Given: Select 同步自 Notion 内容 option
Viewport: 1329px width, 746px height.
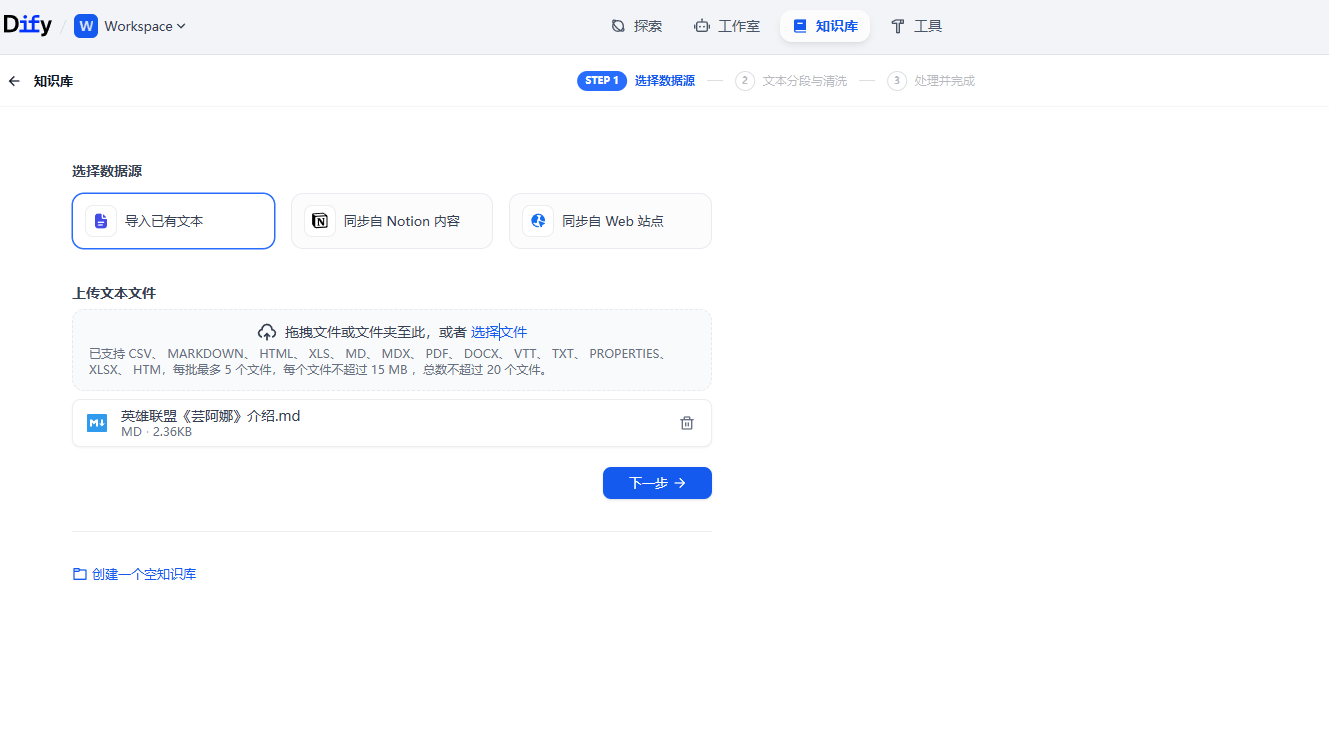Looking at the screenshot, I should pyautogui.click(x=391, y=221).
